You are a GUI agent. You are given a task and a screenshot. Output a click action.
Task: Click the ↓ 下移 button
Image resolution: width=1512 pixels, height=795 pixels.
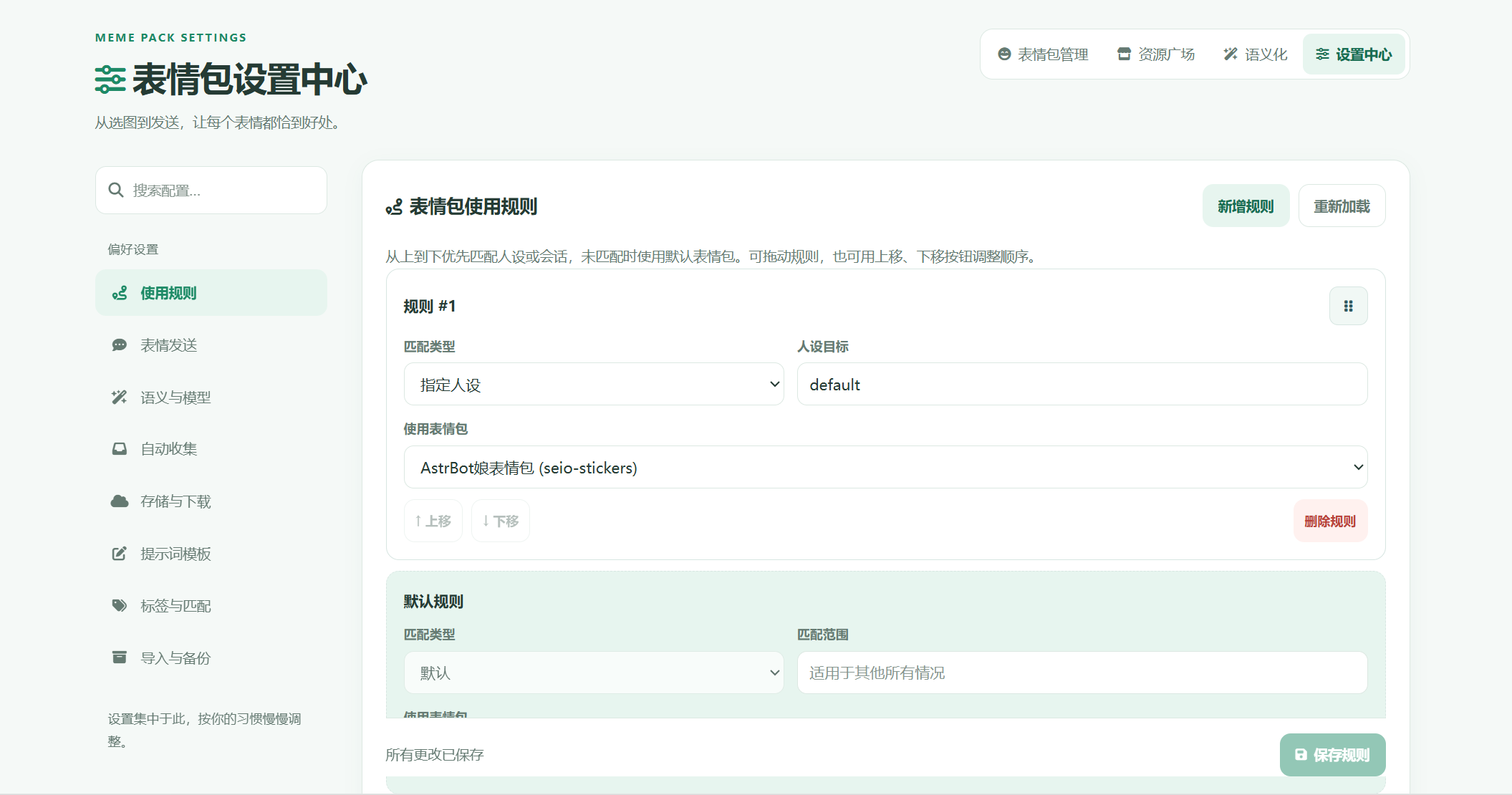click(x=501, y=521)
